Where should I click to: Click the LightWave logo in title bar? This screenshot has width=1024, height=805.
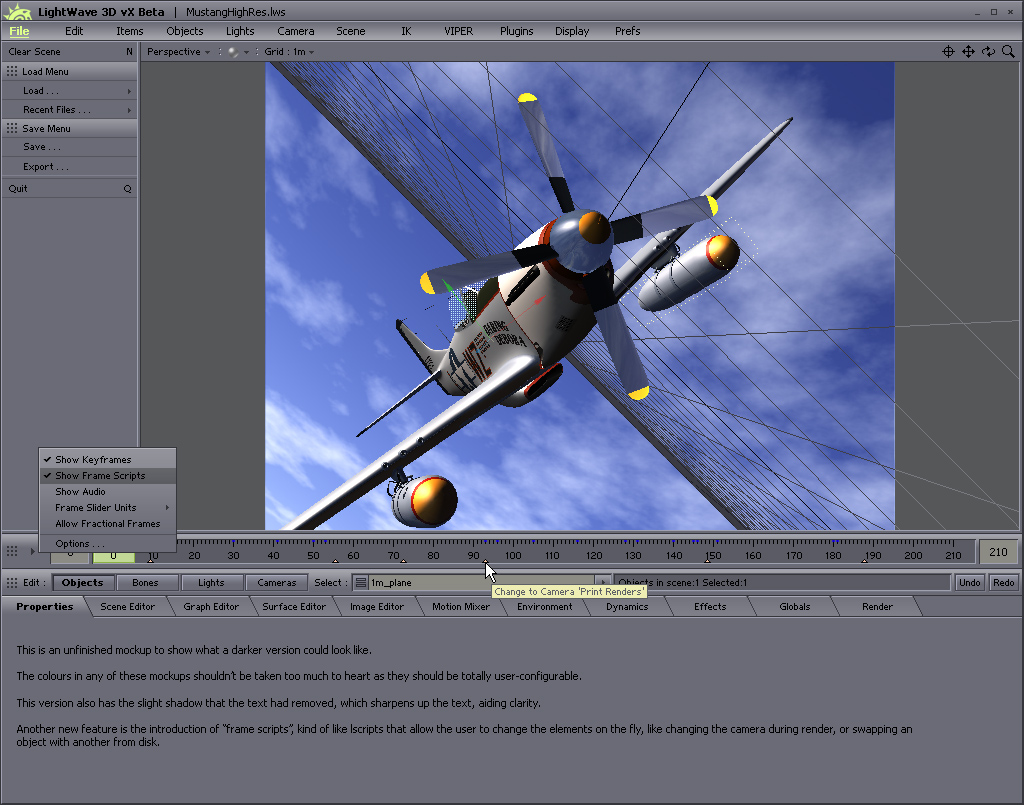pos(19,12)
